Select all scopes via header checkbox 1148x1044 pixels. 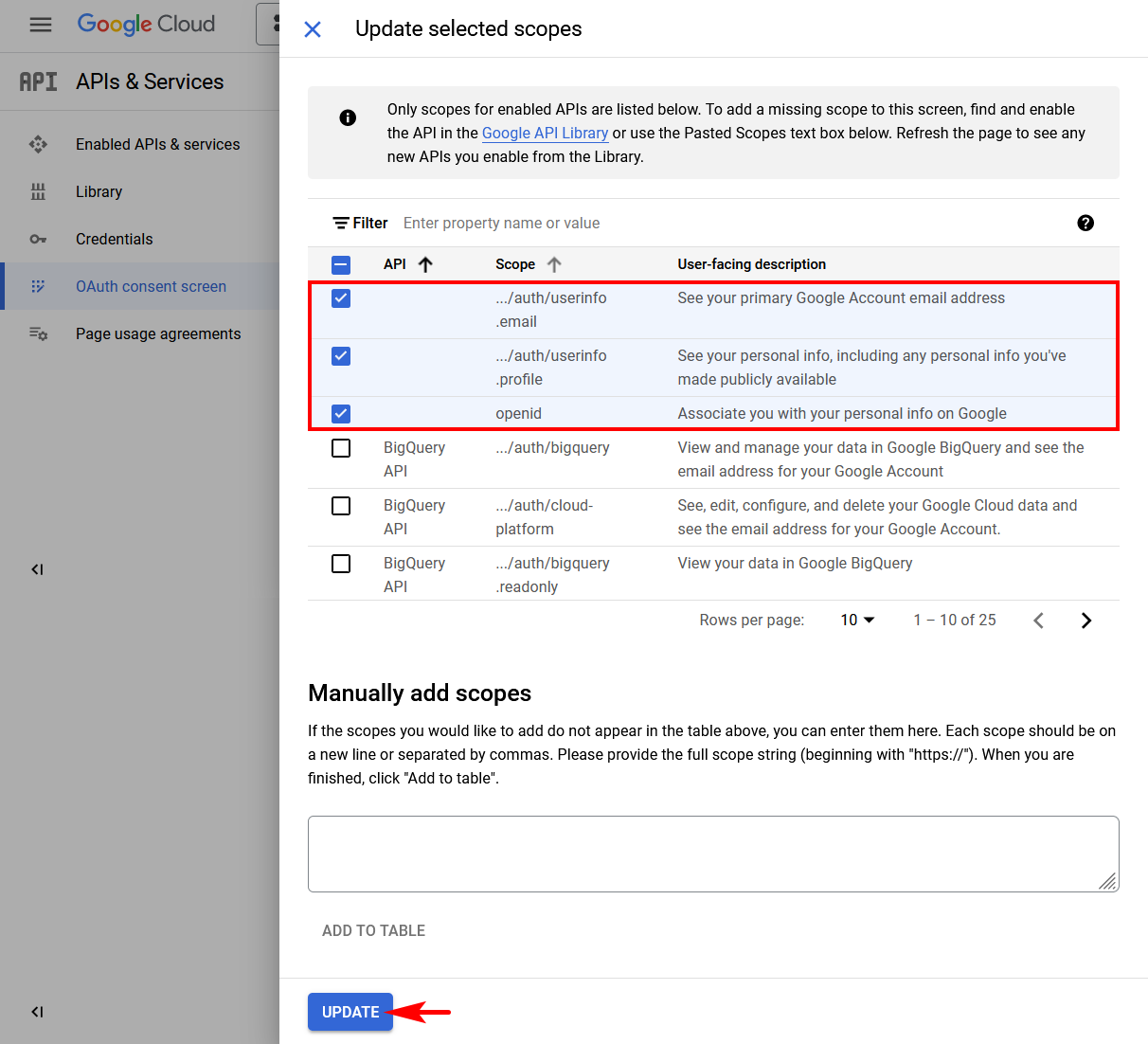click(x=340, y=264)
